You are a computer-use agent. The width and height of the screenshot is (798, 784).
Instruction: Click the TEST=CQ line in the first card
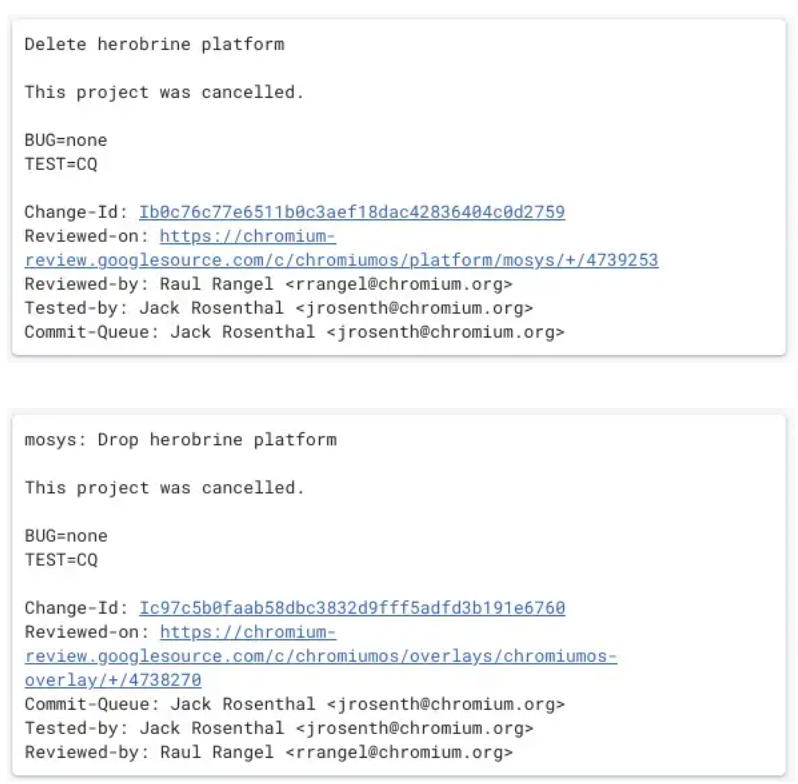point(61,164)
